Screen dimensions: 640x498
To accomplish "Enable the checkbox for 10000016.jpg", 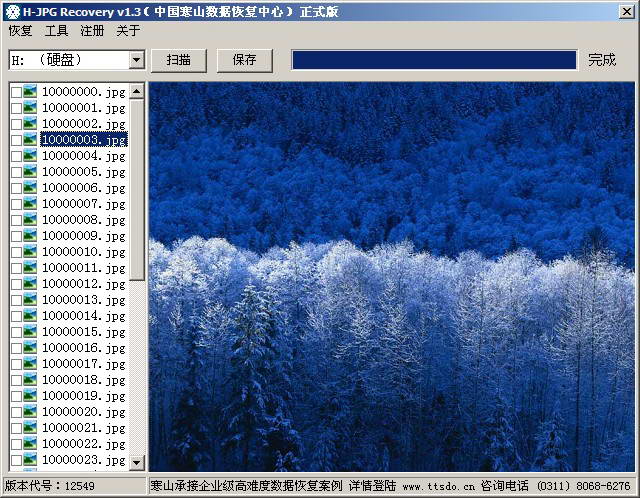I will click(x=16, y=348).
